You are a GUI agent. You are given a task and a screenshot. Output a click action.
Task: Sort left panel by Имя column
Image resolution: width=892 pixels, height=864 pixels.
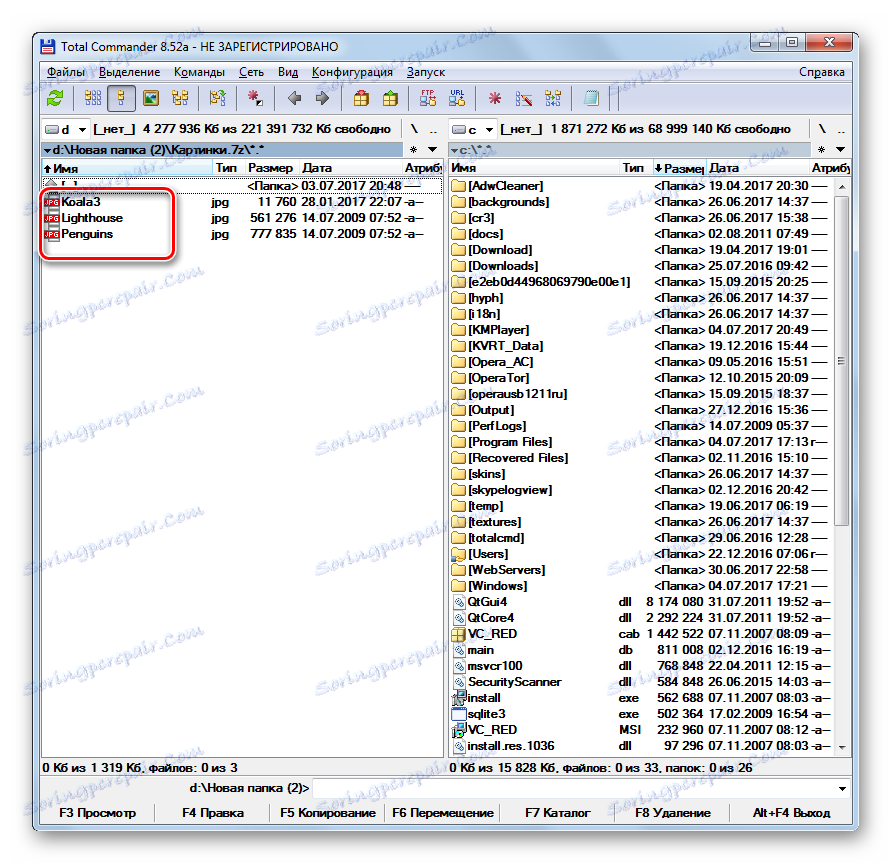pyautogui.click(x=127, y=168)
